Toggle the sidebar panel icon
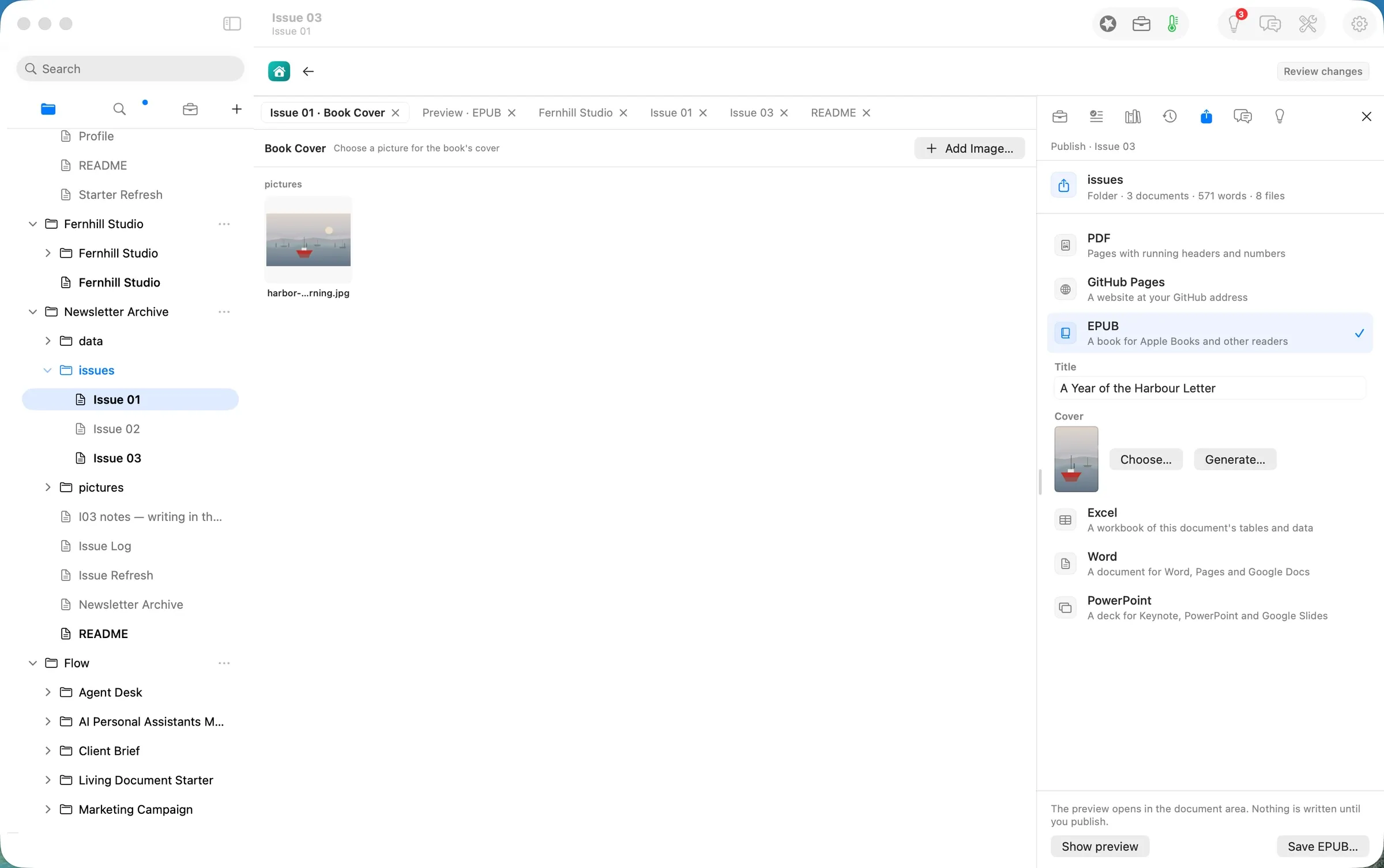The height and width of the screenshot is (868, 1384). click(232, 24)
